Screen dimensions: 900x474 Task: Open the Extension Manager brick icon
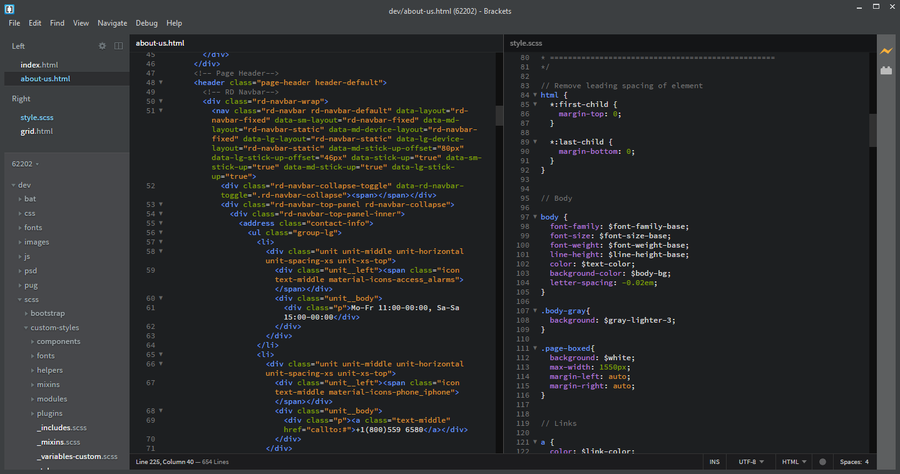tap(885, 71)
